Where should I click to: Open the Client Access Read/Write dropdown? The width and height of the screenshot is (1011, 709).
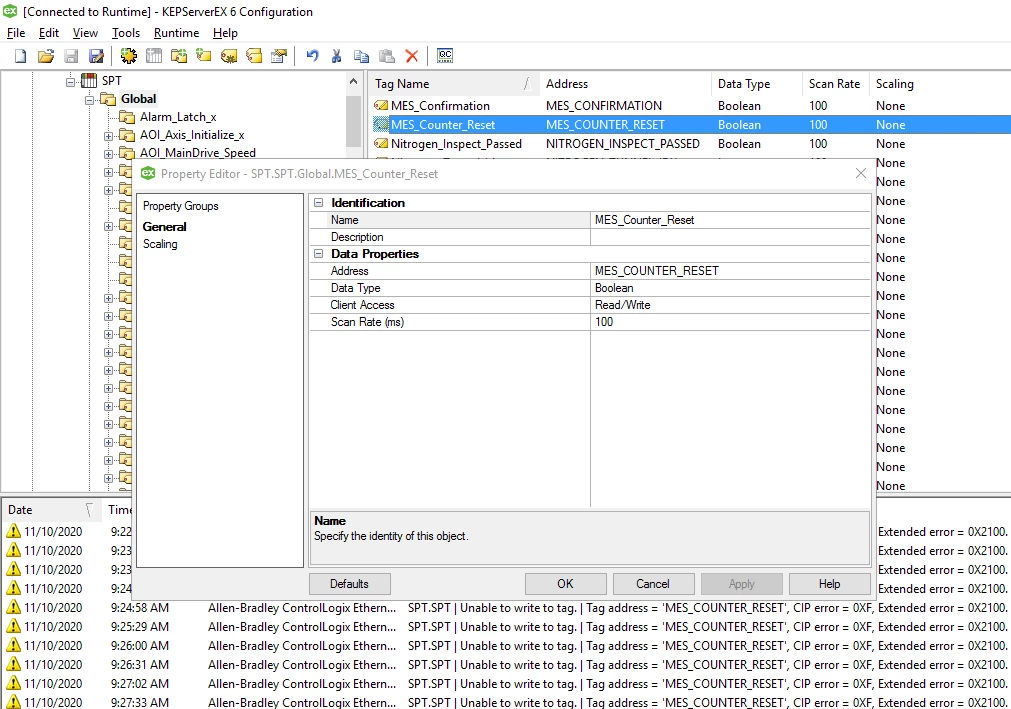coord(731,305)
